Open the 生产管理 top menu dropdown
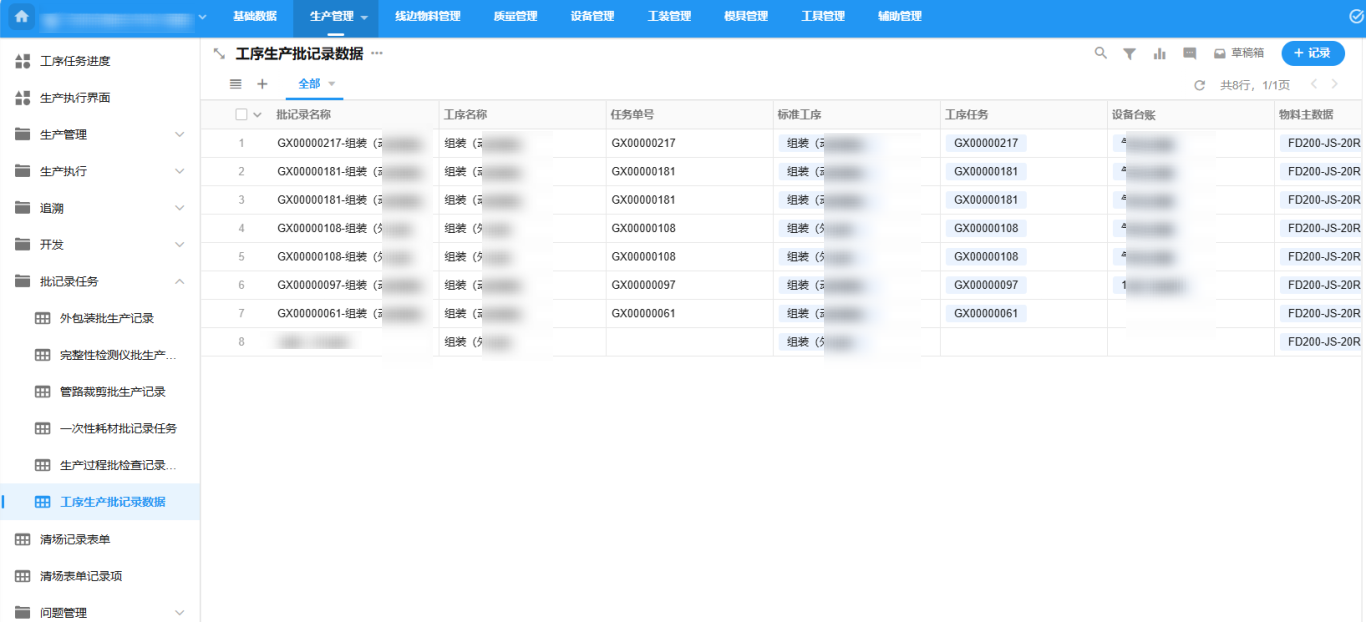 [x=364, y=17]
